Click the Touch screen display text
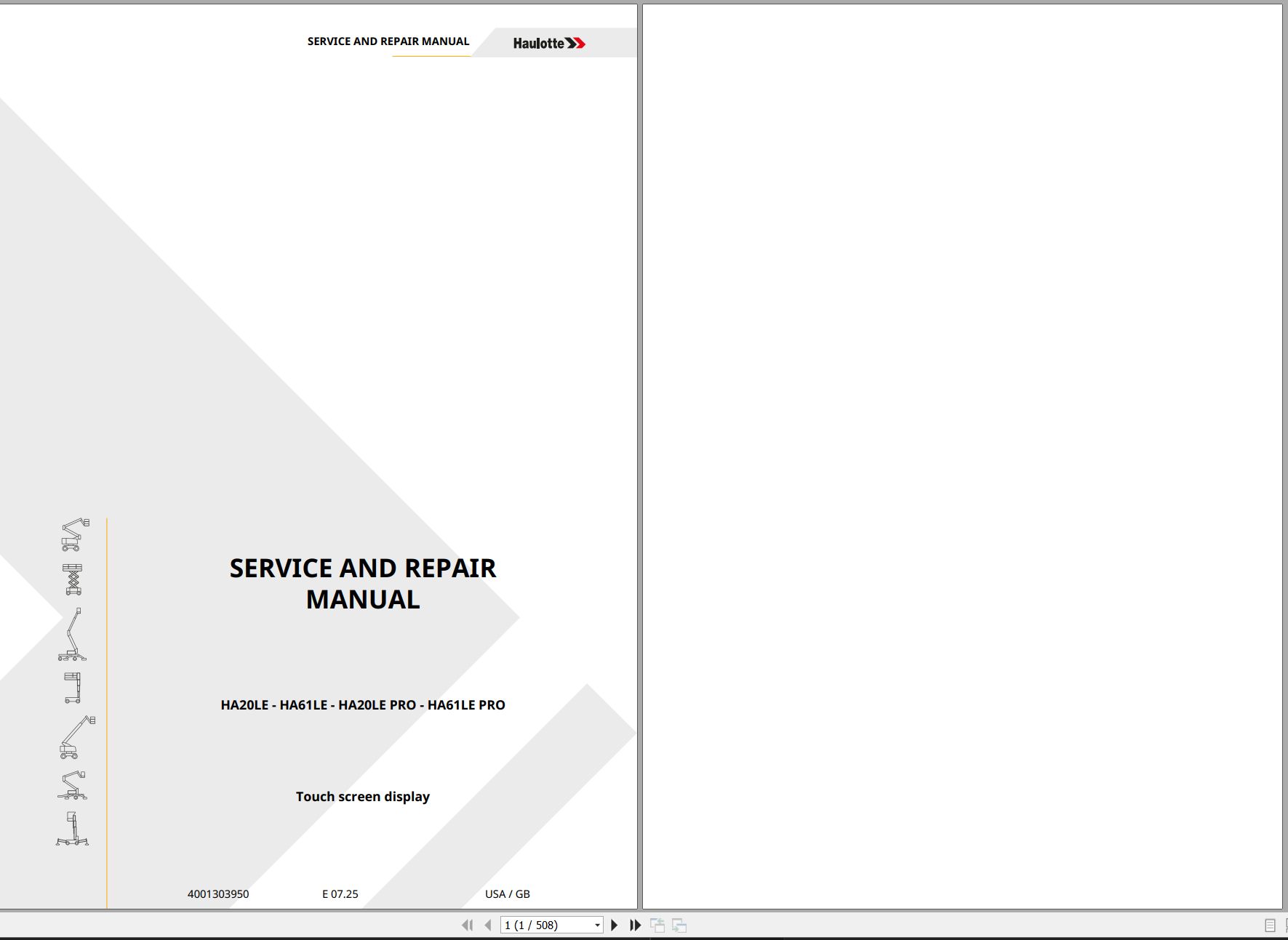Image resolution: width=1288 pixels, height=940 pixels. pyautogui.click(x=363, y=797)
